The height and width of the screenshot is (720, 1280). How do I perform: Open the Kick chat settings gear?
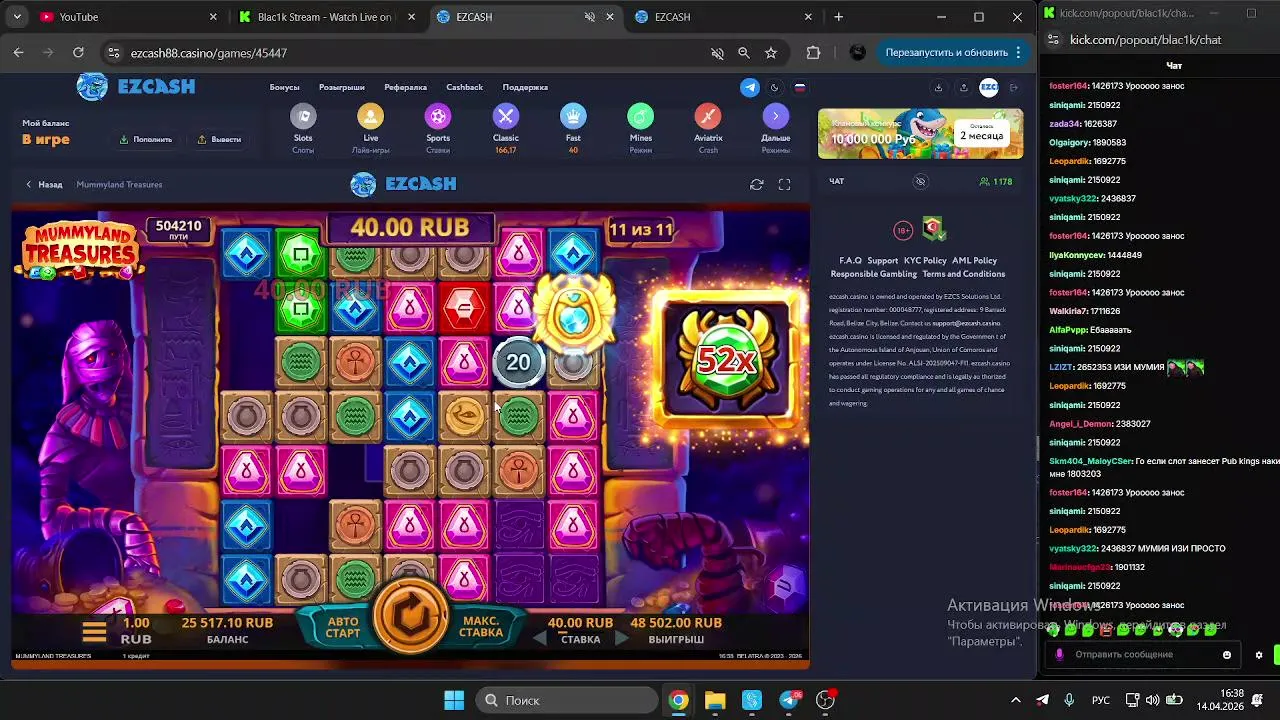1259,655
